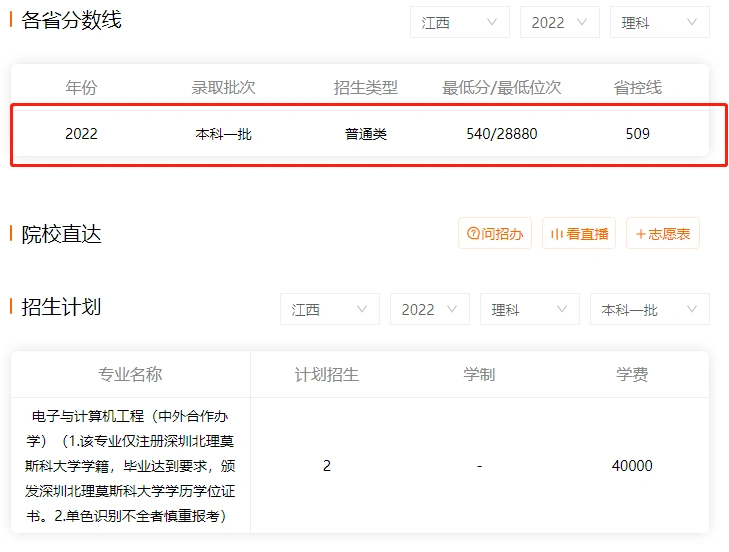Viewport: 729px width, 552px height.
Task: Open the 本科一批 batch dropdown in 招生计划
Action: tap(649, 309)
